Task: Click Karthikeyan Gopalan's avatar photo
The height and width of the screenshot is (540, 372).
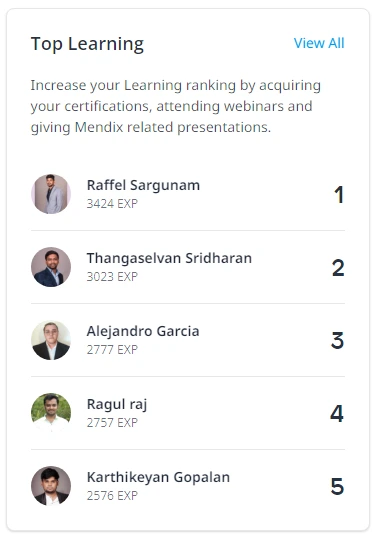Action: click(x=51, y=486)
